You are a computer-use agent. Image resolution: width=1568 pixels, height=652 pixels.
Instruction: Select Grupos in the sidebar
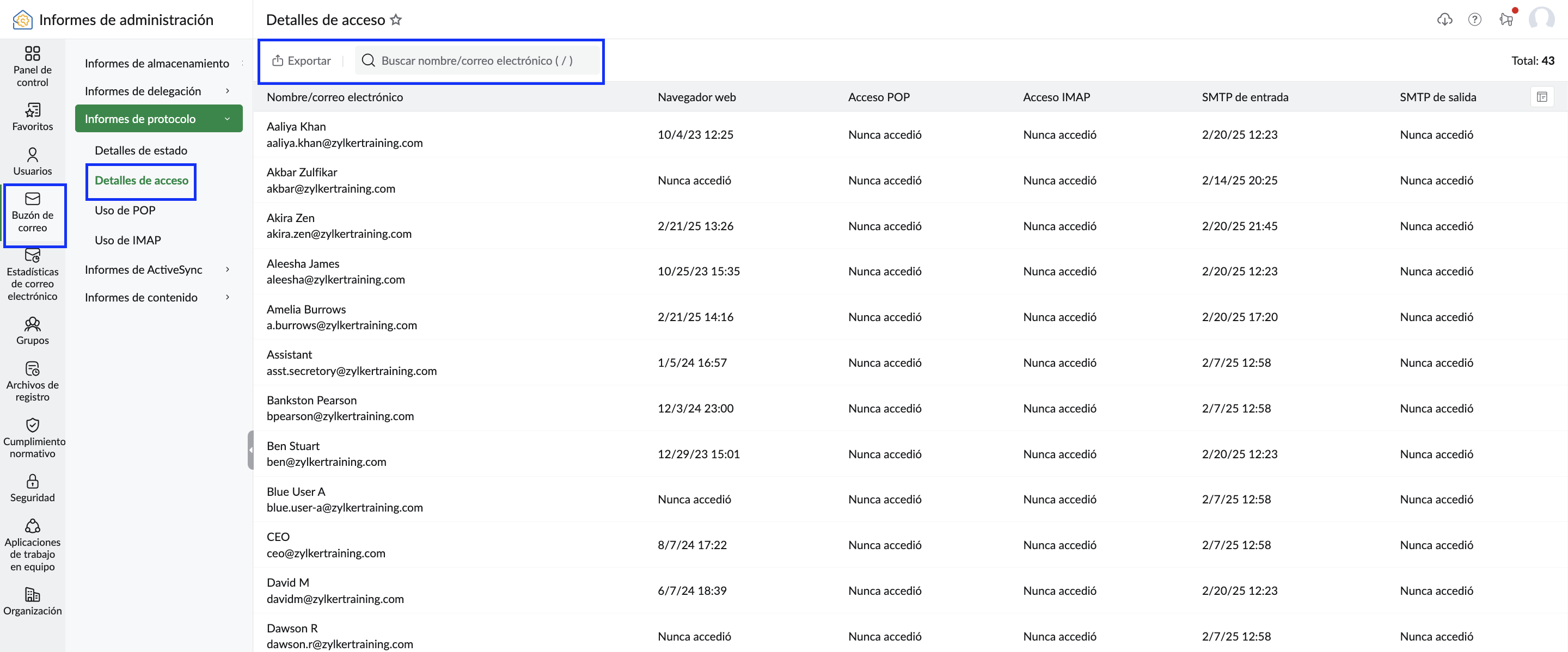(32, 331)
